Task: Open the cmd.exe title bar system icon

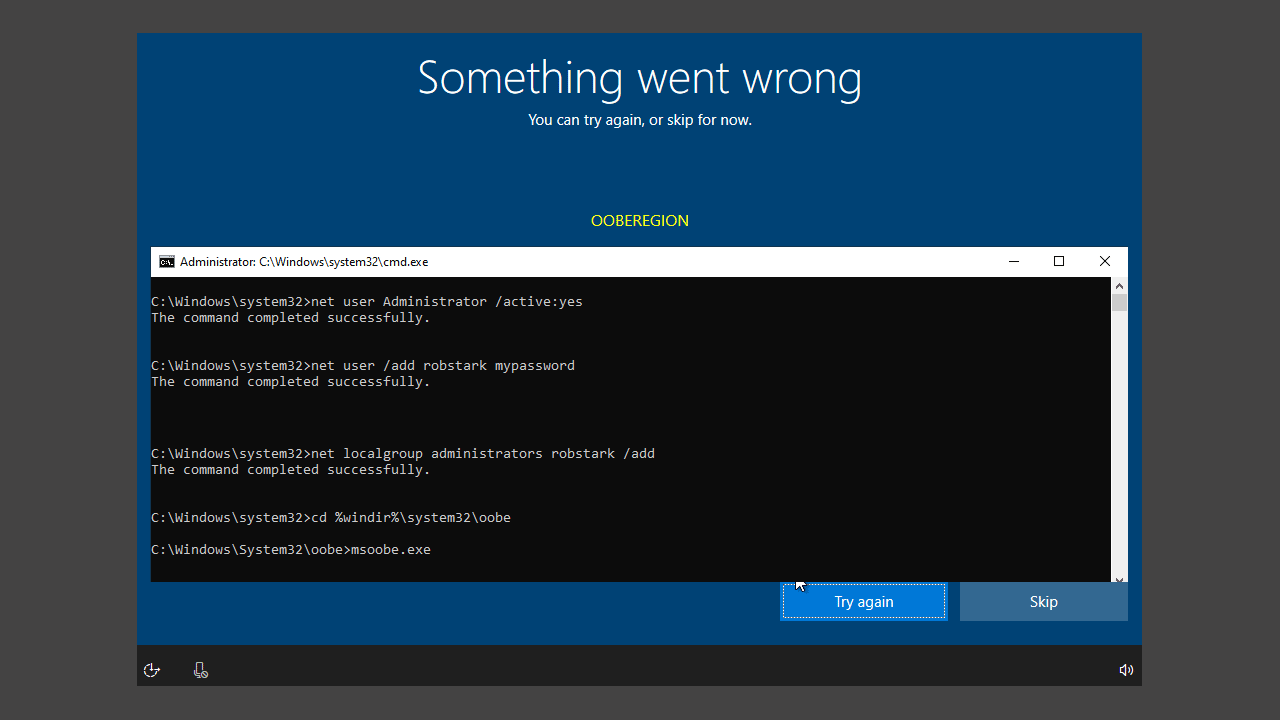Action: click(x=166, y=261)
